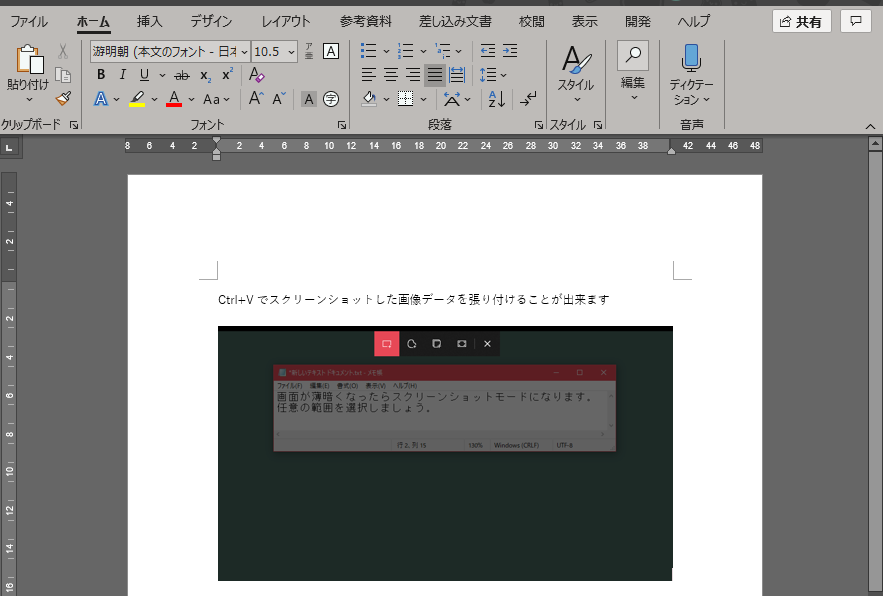Screen dimensions: 883x596
Task: Open the numbered list style dropdown
Action: coord(423,51)
